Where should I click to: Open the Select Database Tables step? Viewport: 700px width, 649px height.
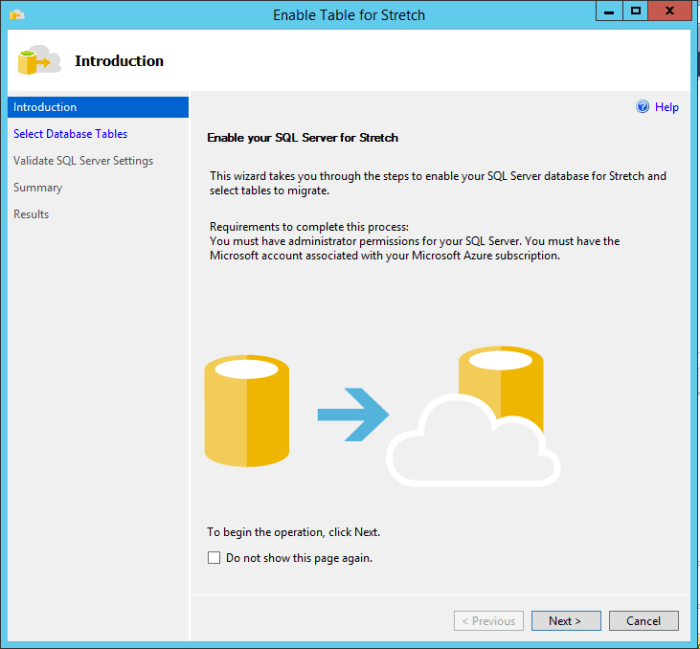(x=70, y=134)
